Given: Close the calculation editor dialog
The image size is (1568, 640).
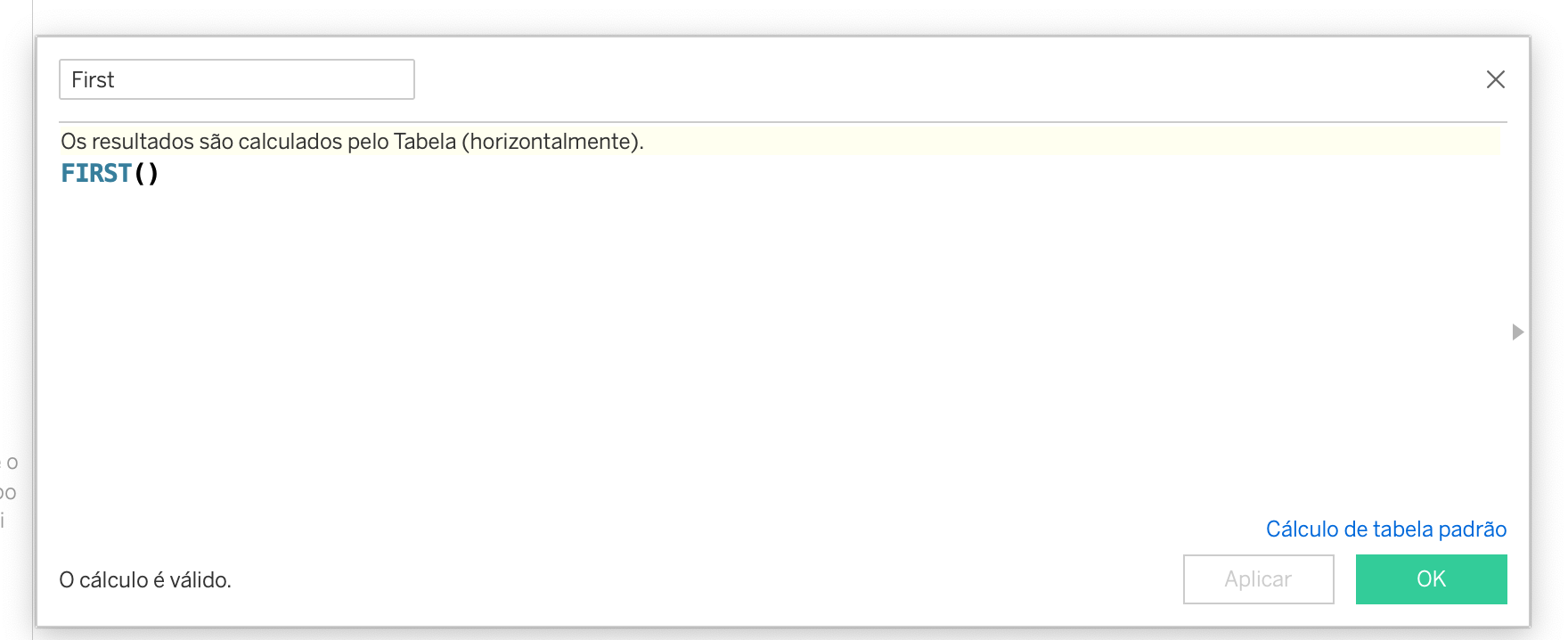Looking at the screenshot, I should [1496, 79].
